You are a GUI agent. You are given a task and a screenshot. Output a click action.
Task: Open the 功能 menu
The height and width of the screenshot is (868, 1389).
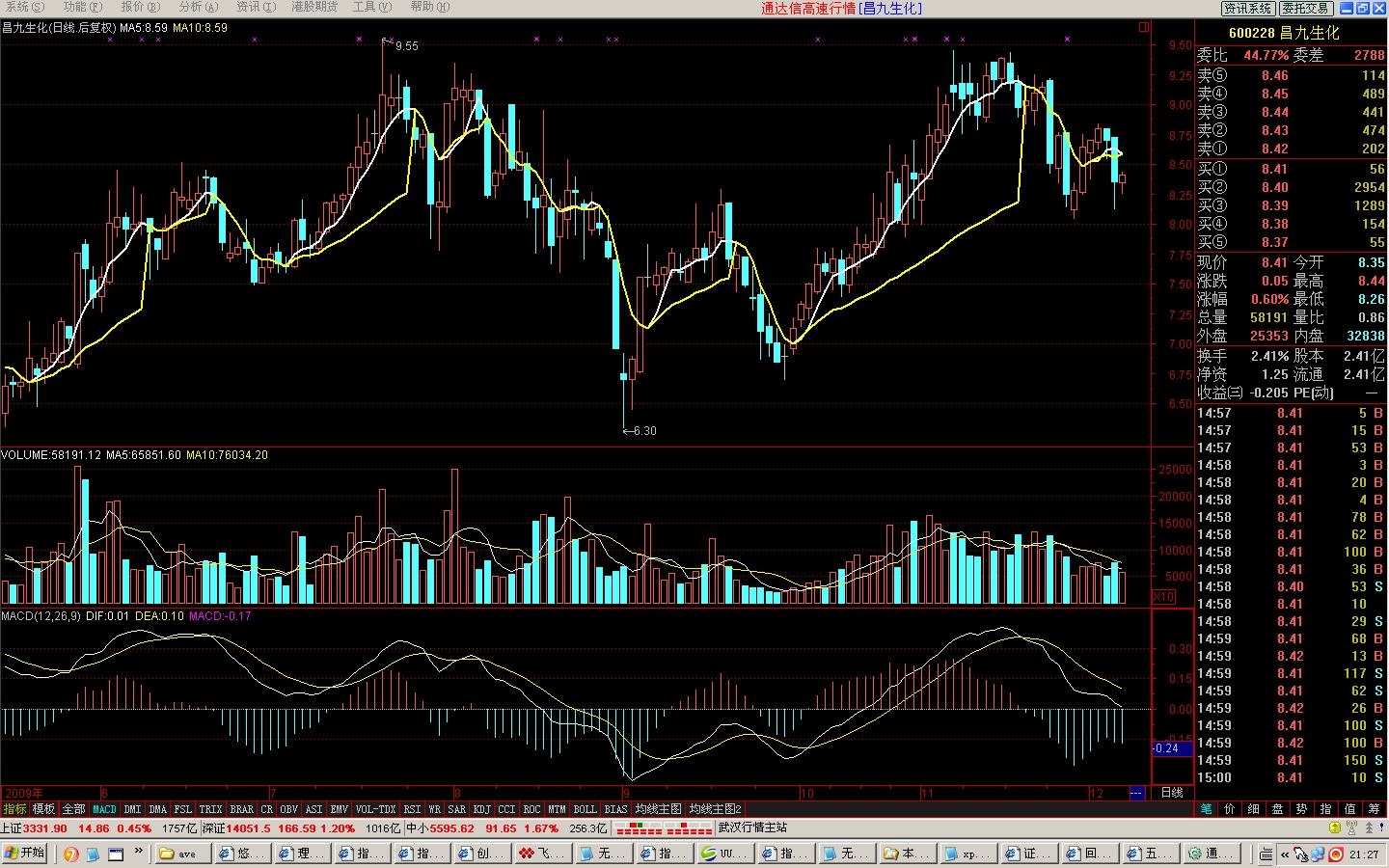pos(83,8)
